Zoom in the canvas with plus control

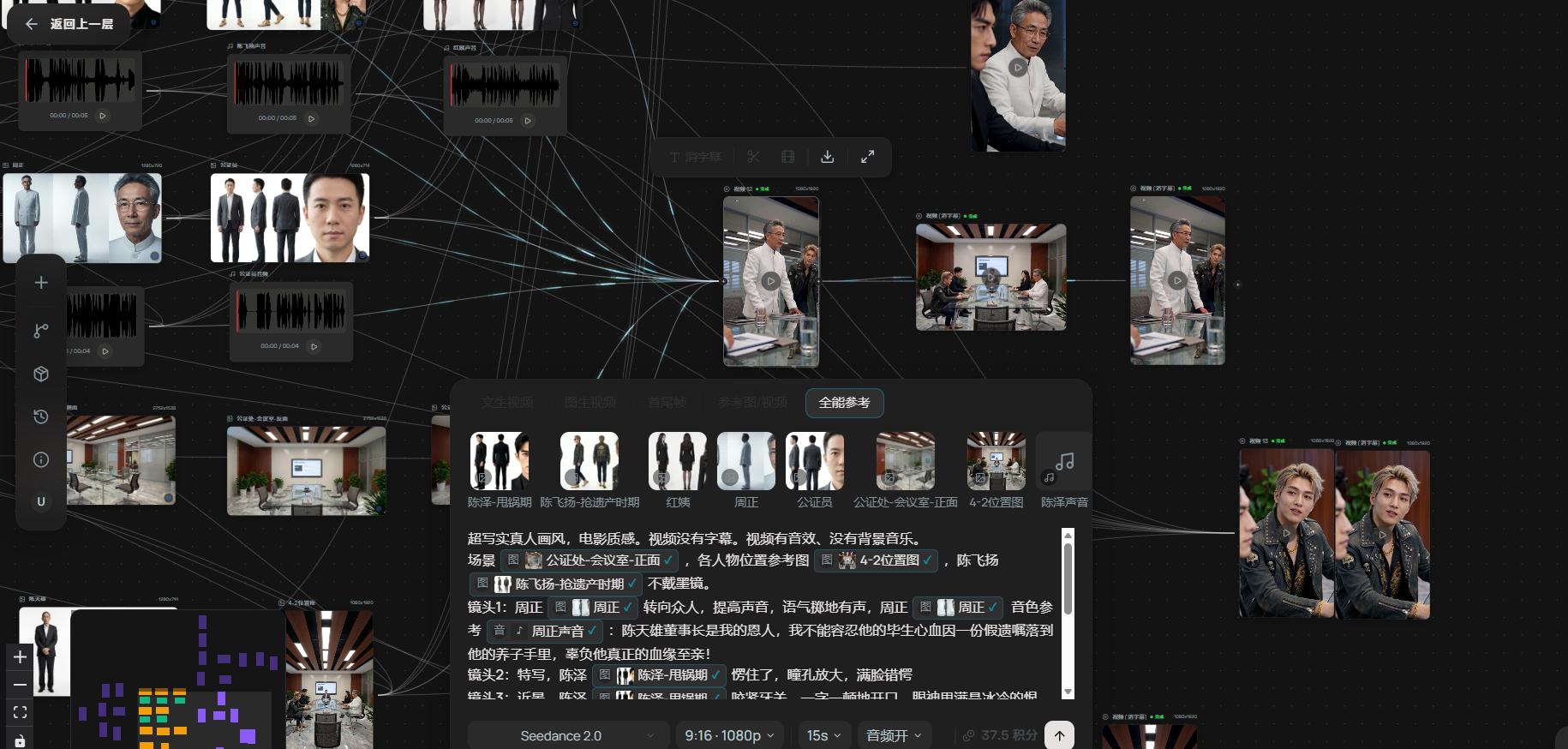21,657
